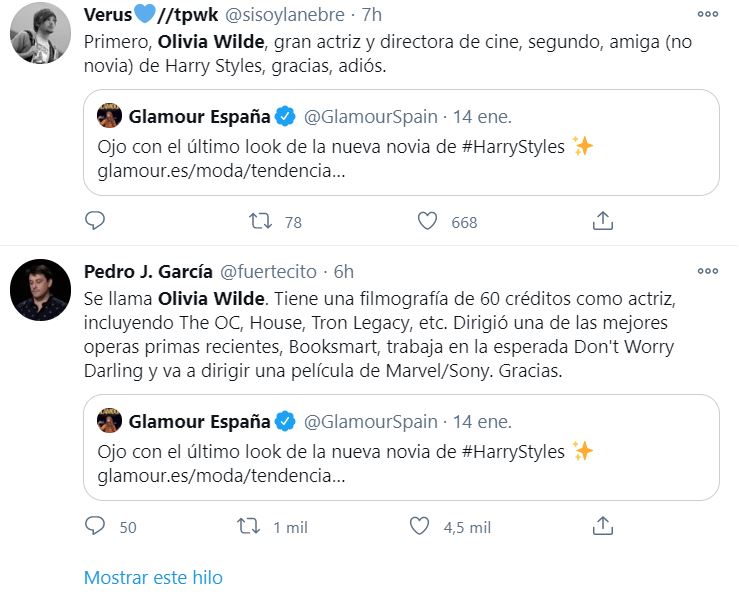Open the Pedro J. García display name
Viewport: 739px width, 597px height.
coord(148,271)
